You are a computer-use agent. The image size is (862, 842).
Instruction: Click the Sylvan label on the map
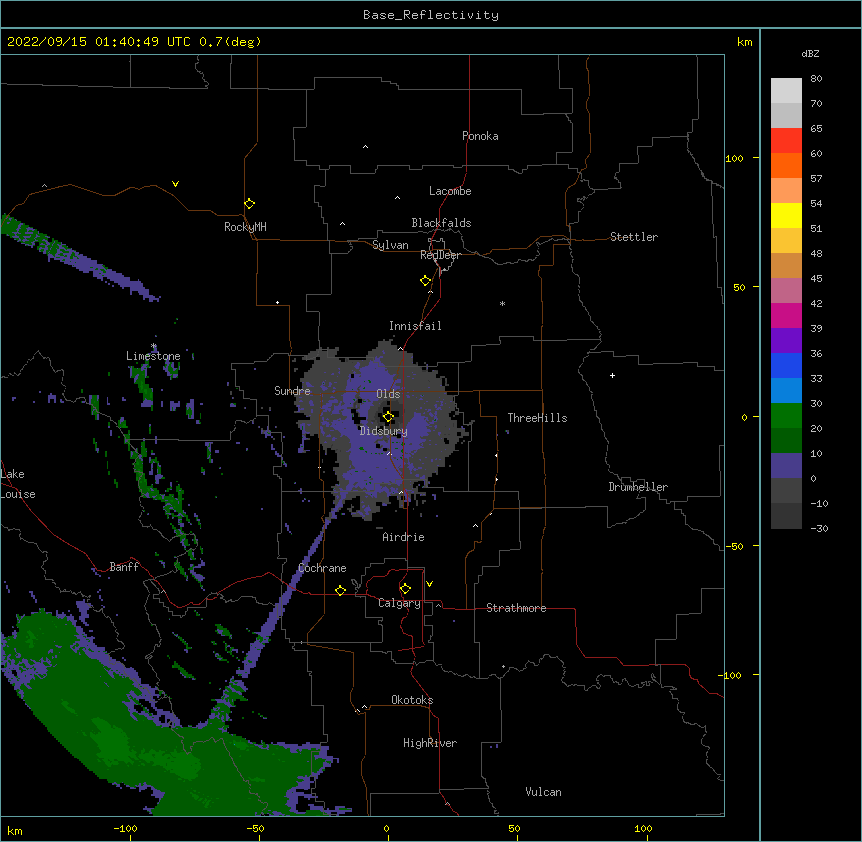tap(390, 245)
